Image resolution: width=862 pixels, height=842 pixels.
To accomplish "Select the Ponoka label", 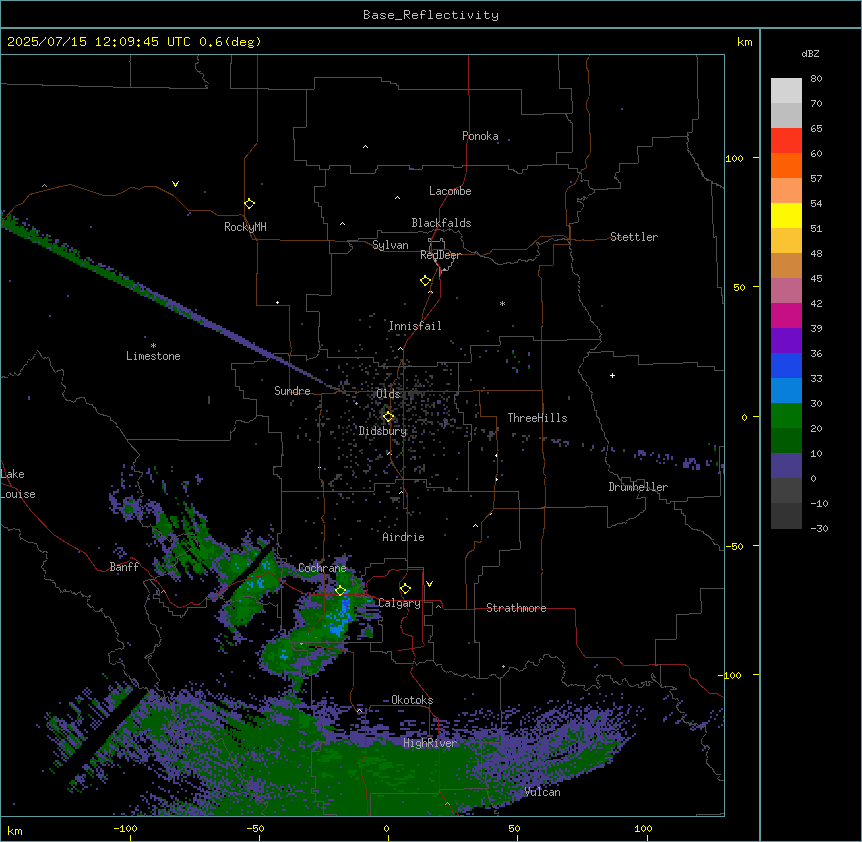I will (480, 136).
